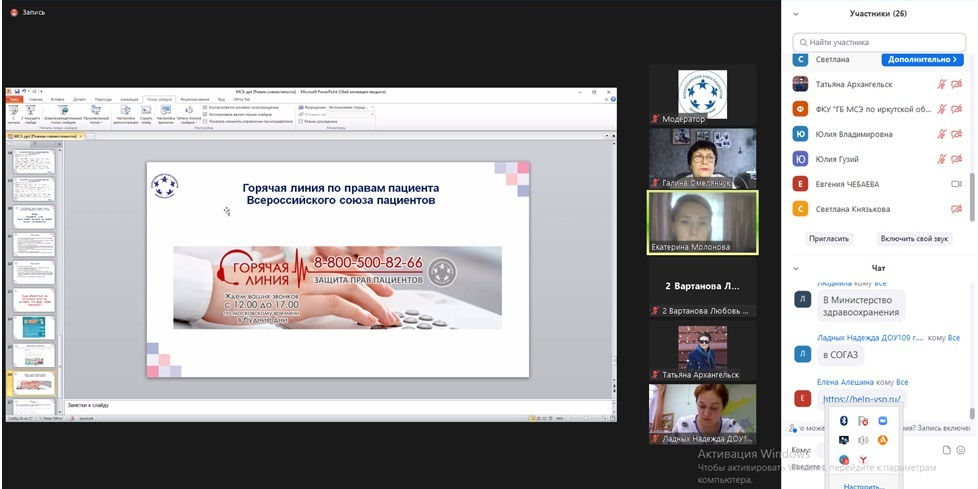Click chat message В Министерство здравоохранения
This screenshot has width=978, height=489.
point(861,306)
